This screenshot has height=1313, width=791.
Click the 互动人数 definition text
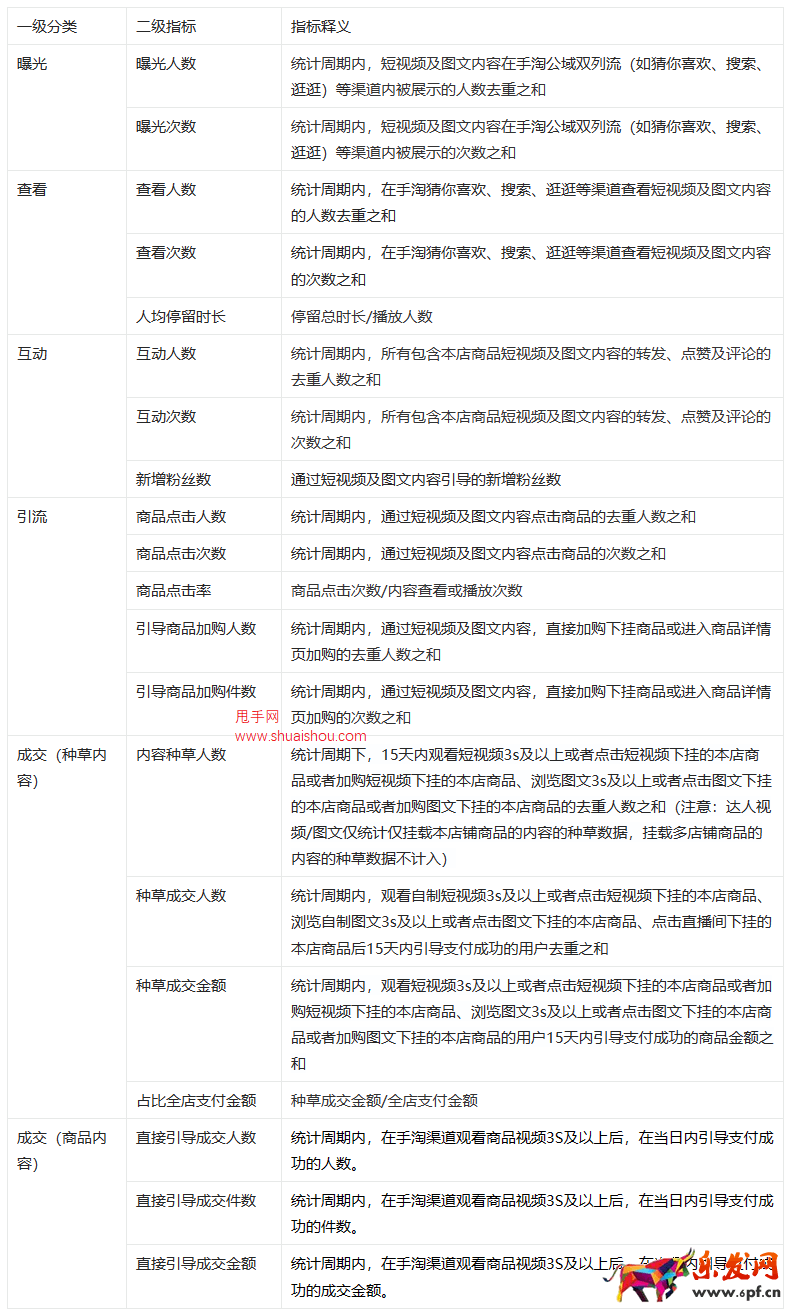[531, 367]
